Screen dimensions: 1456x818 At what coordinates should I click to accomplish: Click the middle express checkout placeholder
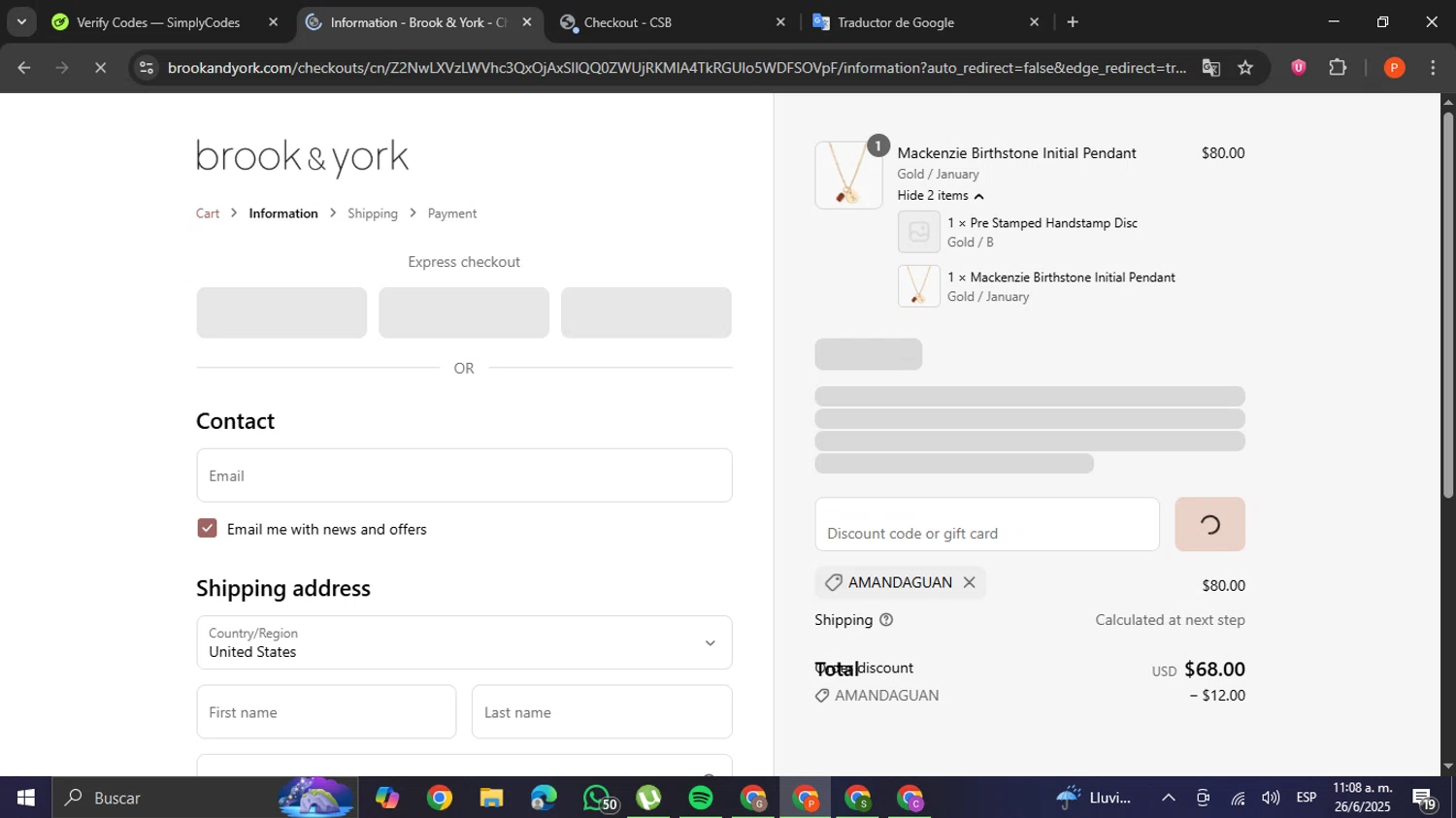(464, 312)
